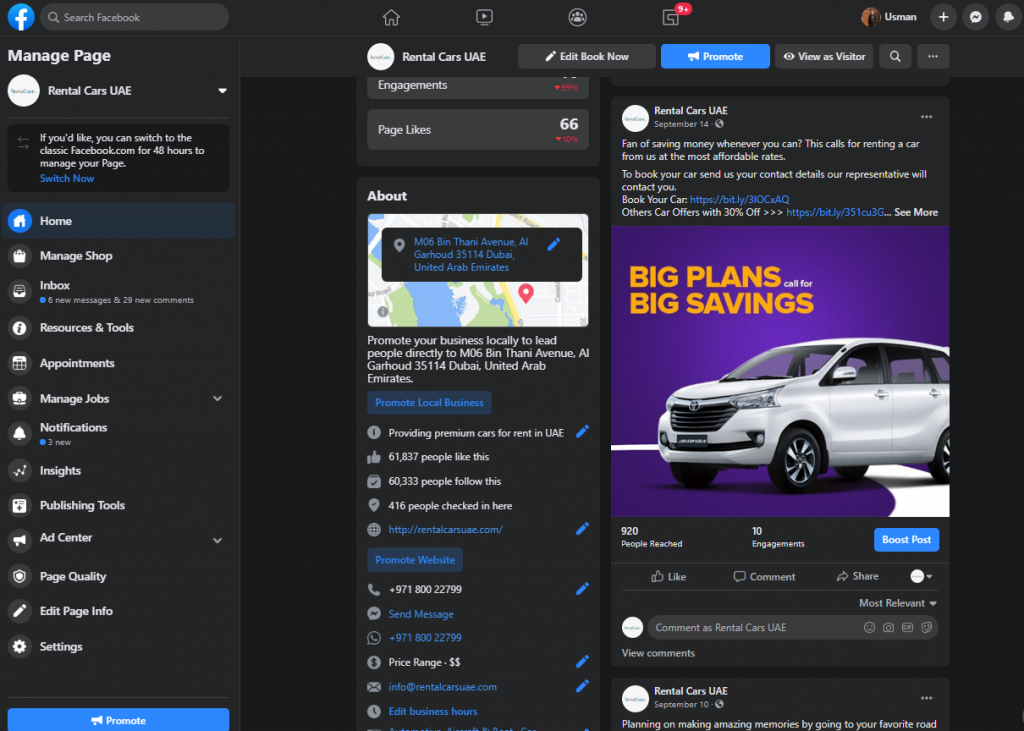
Task: Open the notifications bell in top bar
Action: pos(1008,17)
